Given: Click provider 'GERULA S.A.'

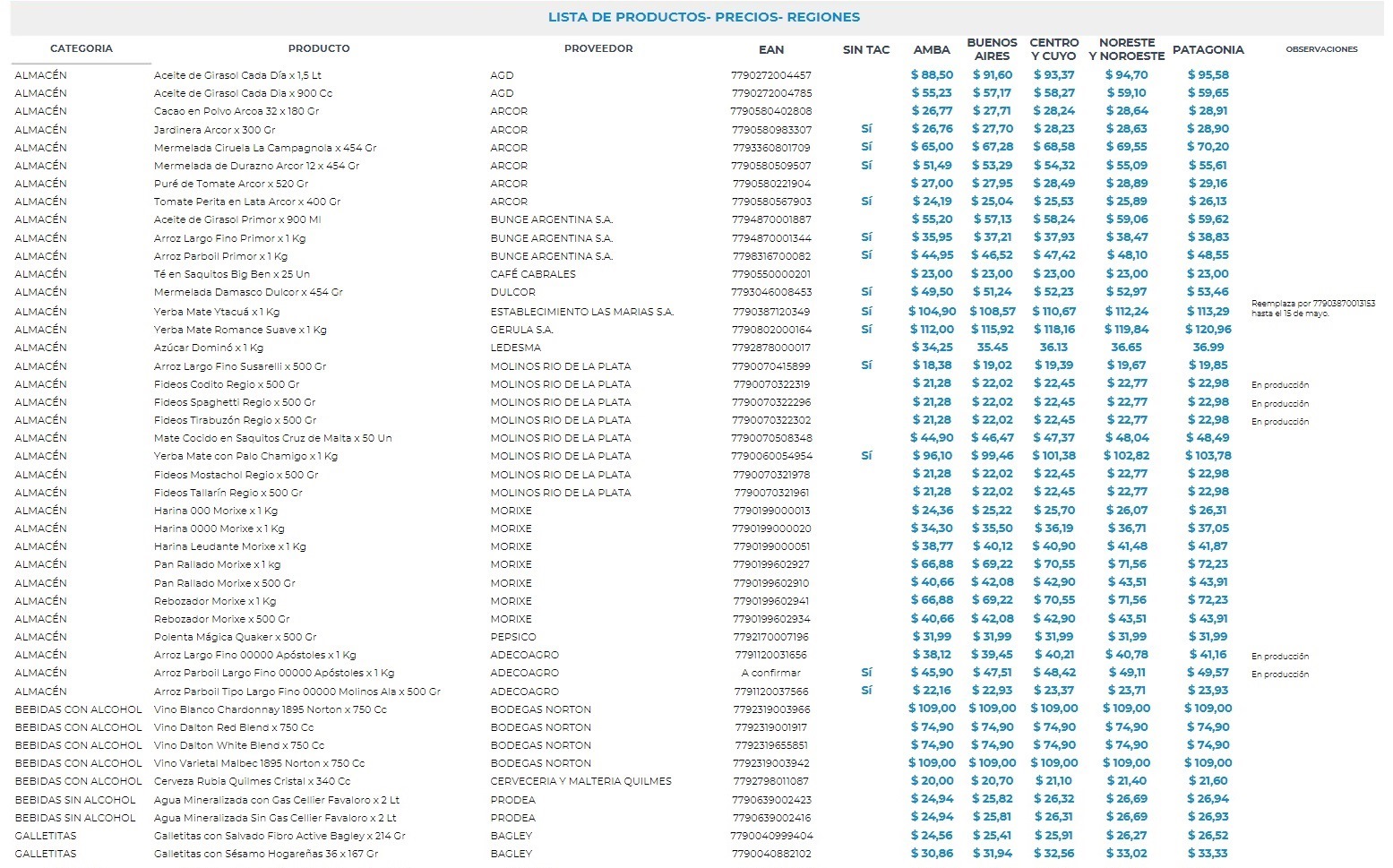Looking at the screenshot, I should (522, 330).
